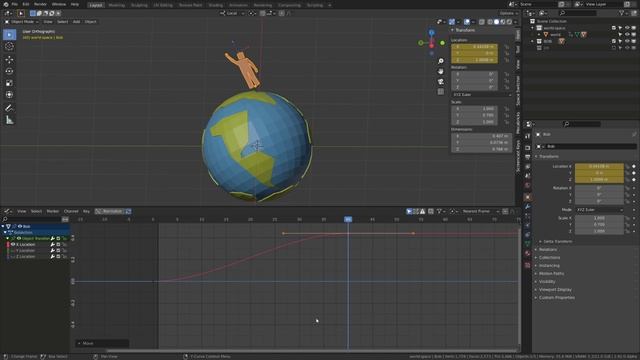Hide the X Location curve via eye icon
This screenshot has width=640, height=360.
point(13,244)
